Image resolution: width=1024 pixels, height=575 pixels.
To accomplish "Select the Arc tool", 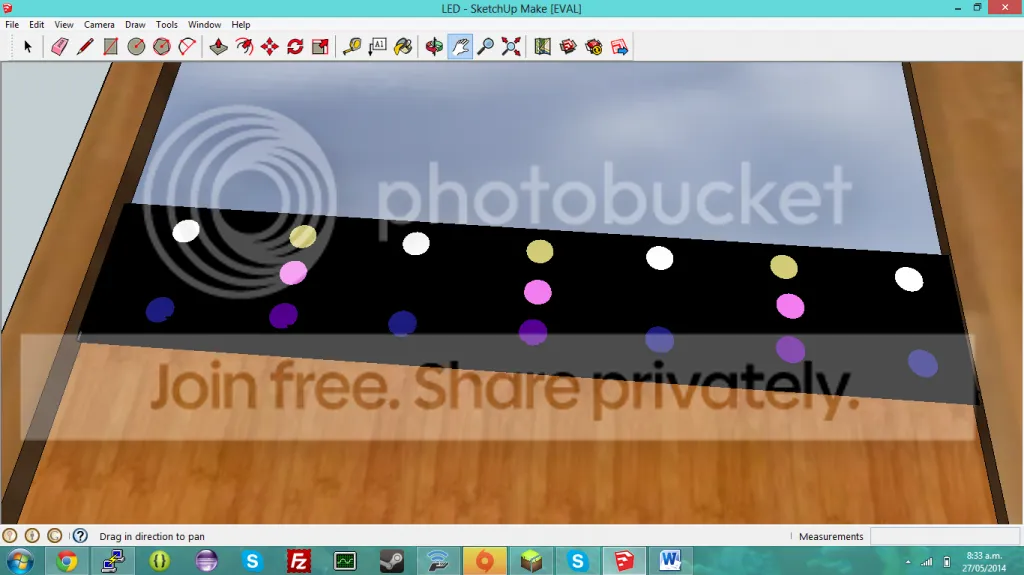I will point(187,46).
